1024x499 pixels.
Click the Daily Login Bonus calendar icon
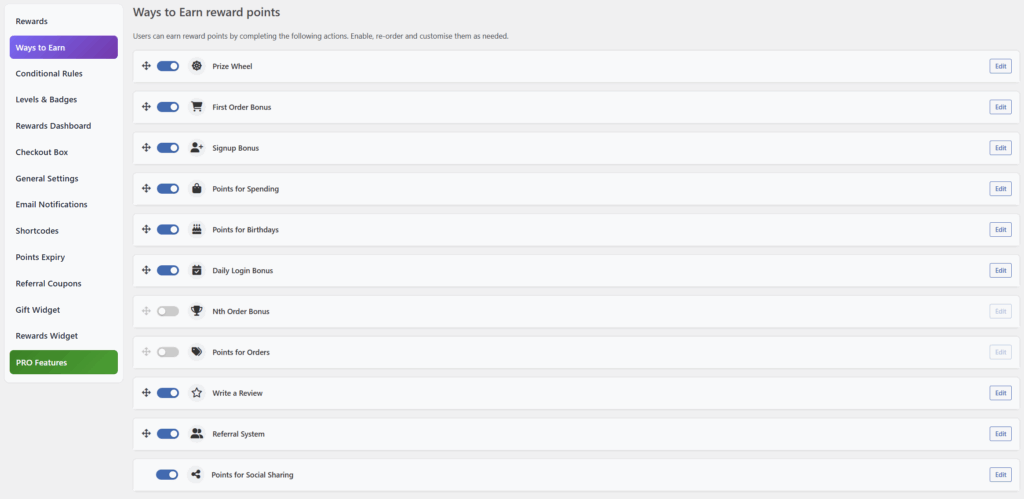coord(197,270)
